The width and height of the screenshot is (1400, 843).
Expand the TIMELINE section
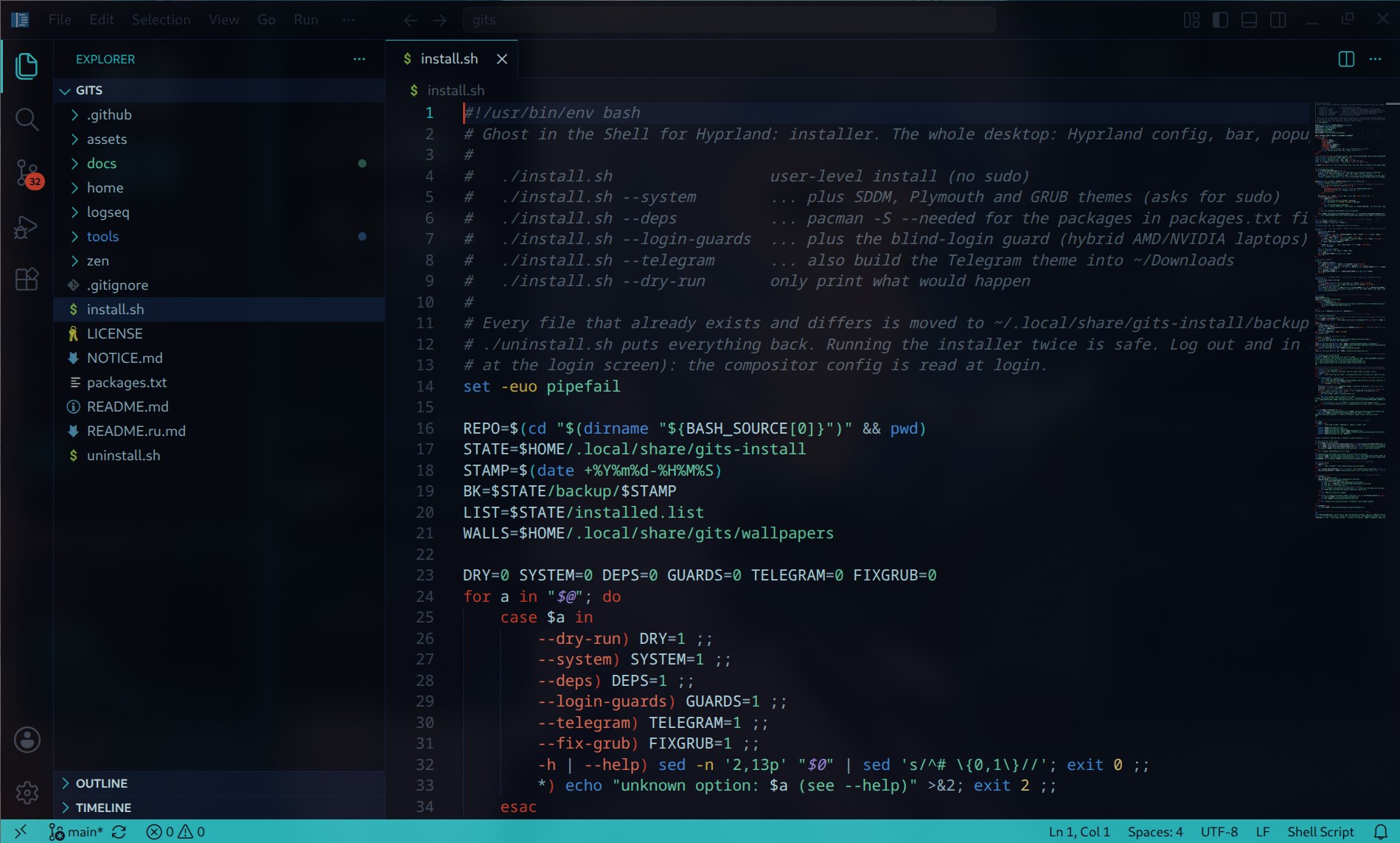pyautogui.click(x=220, y=808)
